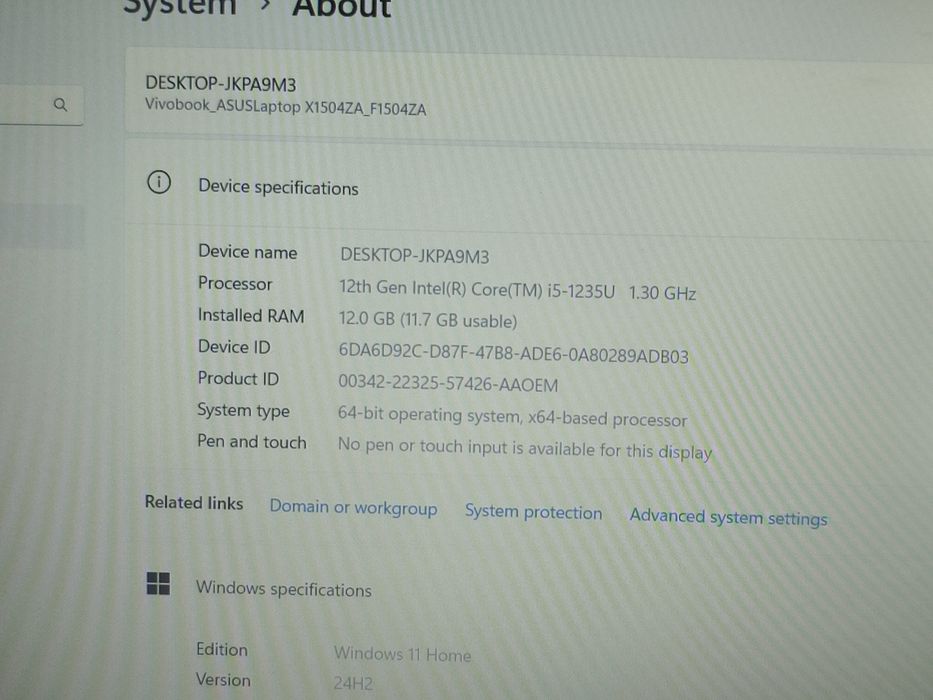
Task: Click the Edition label
Action: (x=222, y=649)
